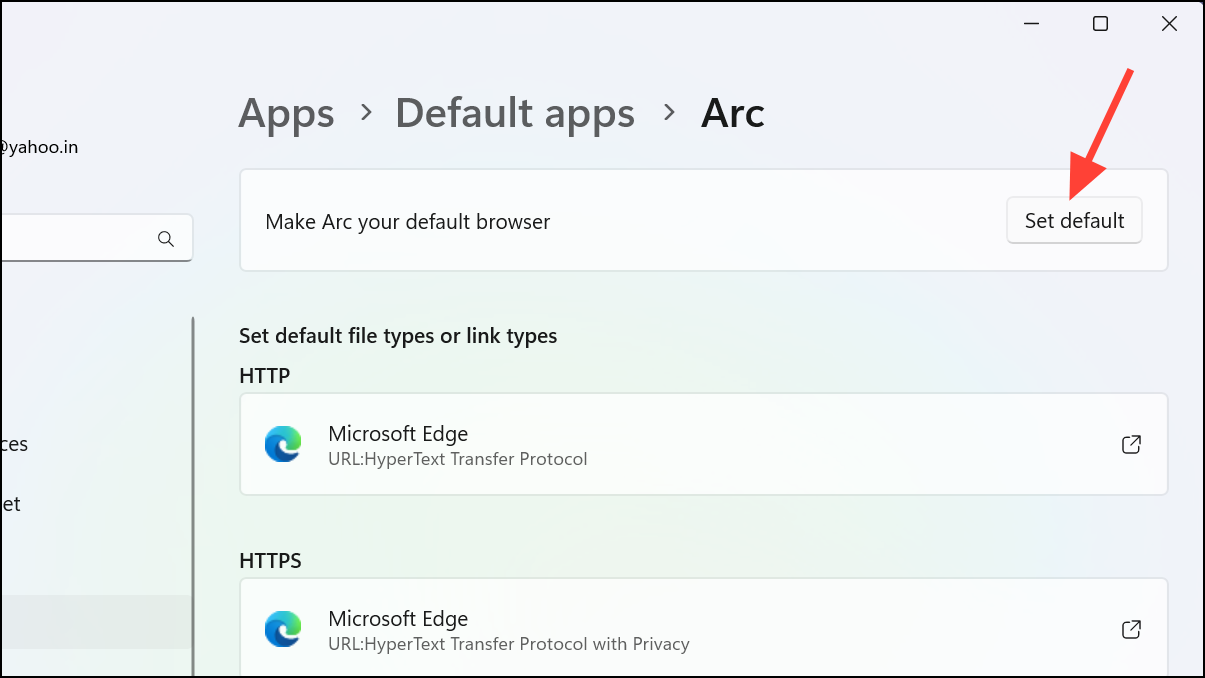Click the HTTP section label
The image size is (1205, 678).
(265, 376)
